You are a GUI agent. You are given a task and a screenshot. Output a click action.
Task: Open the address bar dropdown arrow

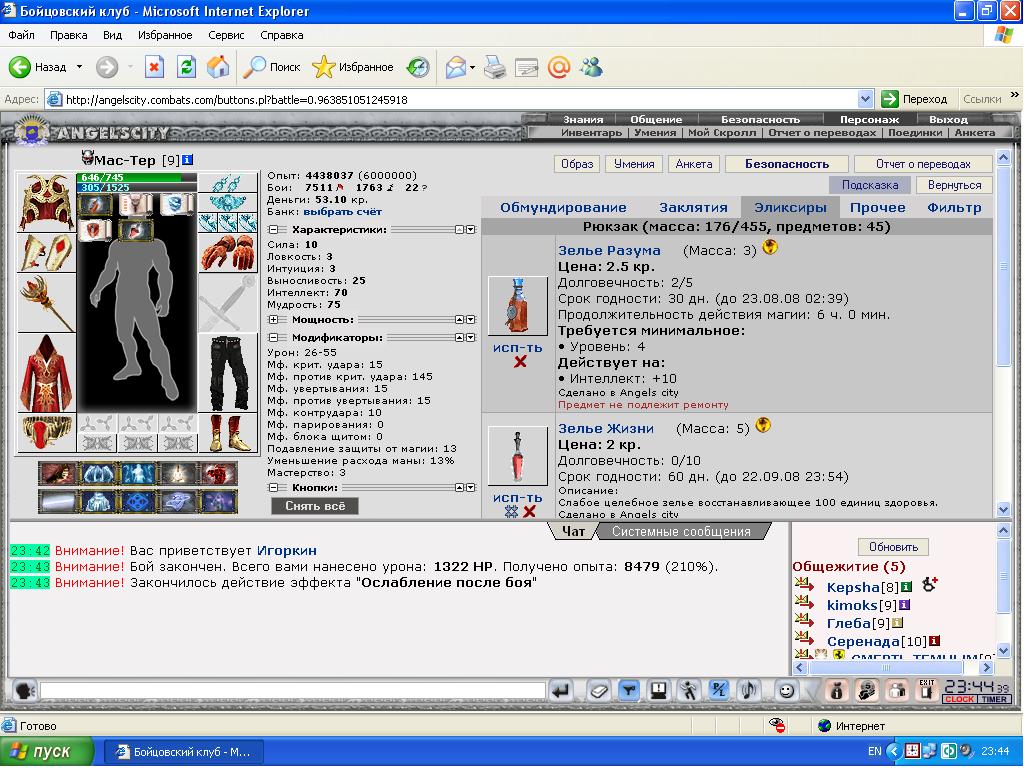865,99
